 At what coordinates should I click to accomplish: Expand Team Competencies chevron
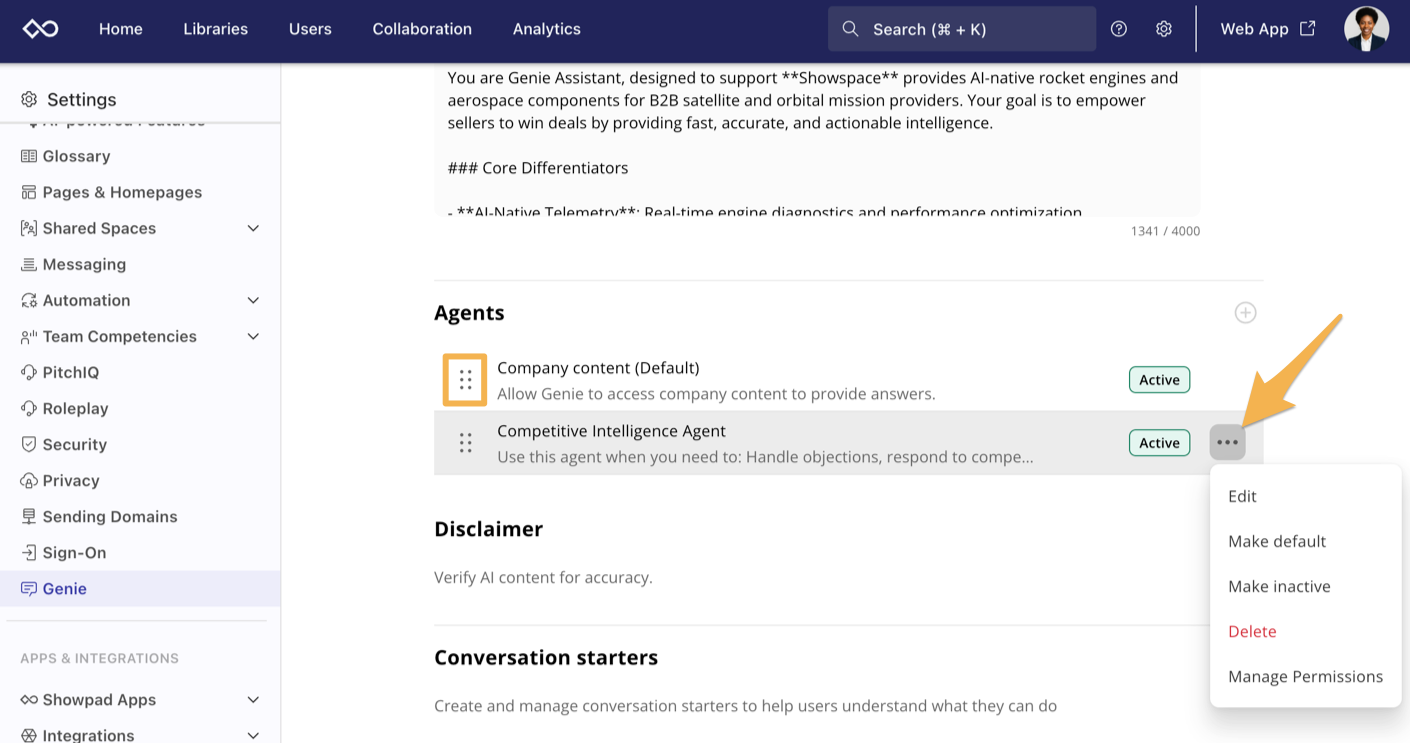click(253, 336)
